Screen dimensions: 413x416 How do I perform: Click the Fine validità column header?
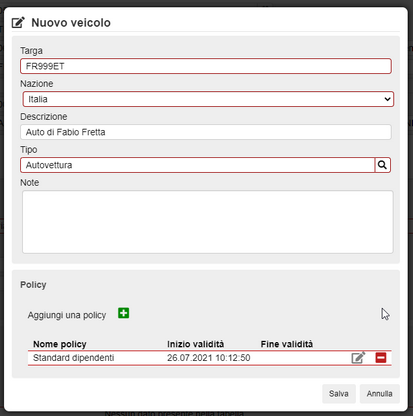point(287,344)
